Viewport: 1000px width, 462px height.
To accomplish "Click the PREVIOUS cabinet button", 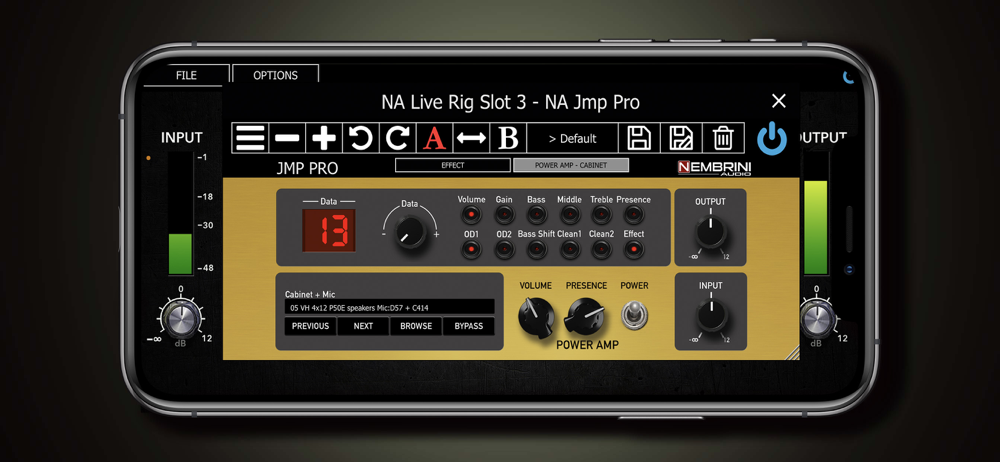I will (x=311, y=326).
